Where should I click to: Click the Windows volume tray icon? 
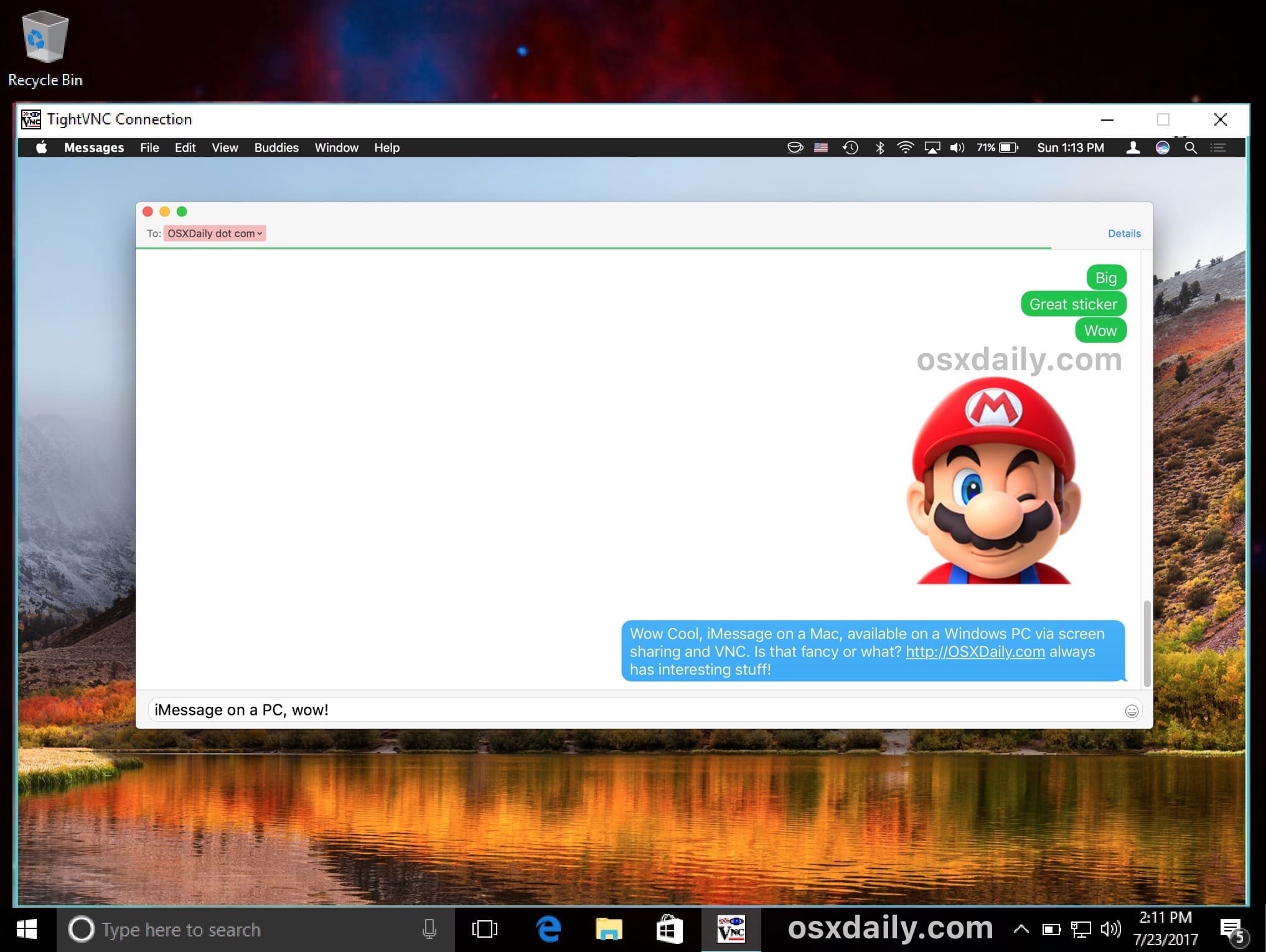(x=1110, y=930)
